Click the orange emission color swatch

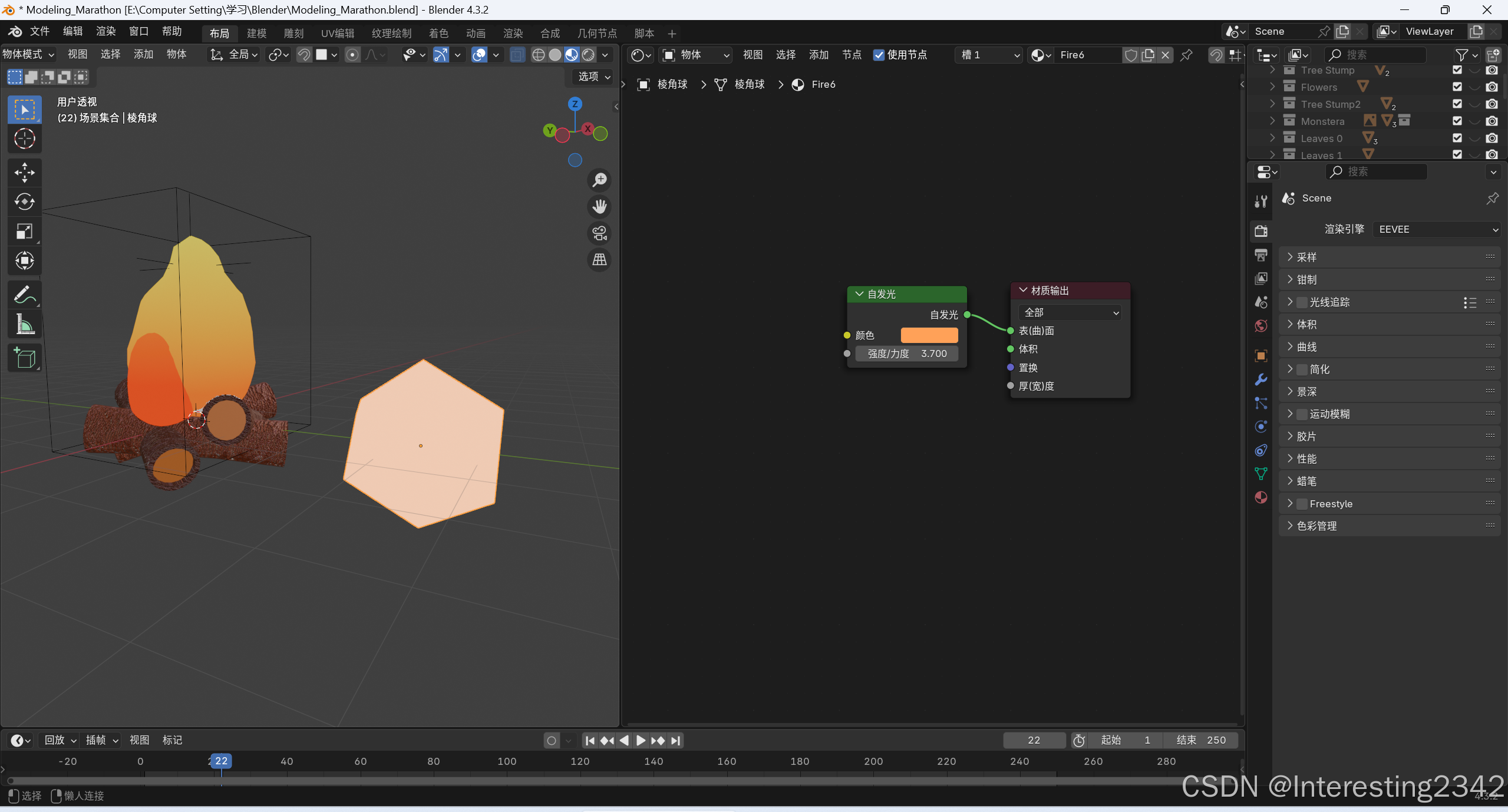point(929,335)
